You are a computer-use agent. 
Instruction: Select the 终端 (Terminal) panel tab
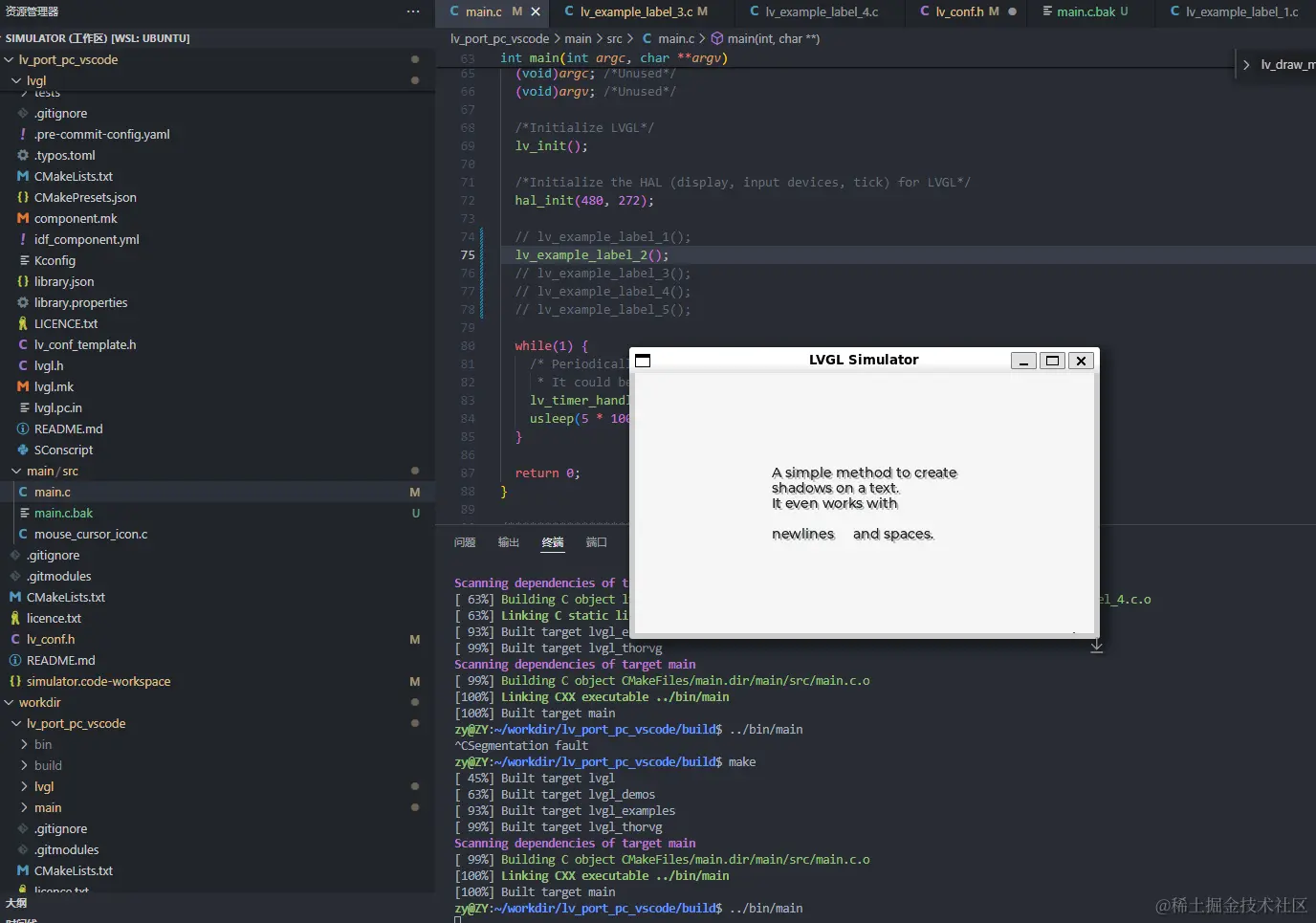[553, 542]
